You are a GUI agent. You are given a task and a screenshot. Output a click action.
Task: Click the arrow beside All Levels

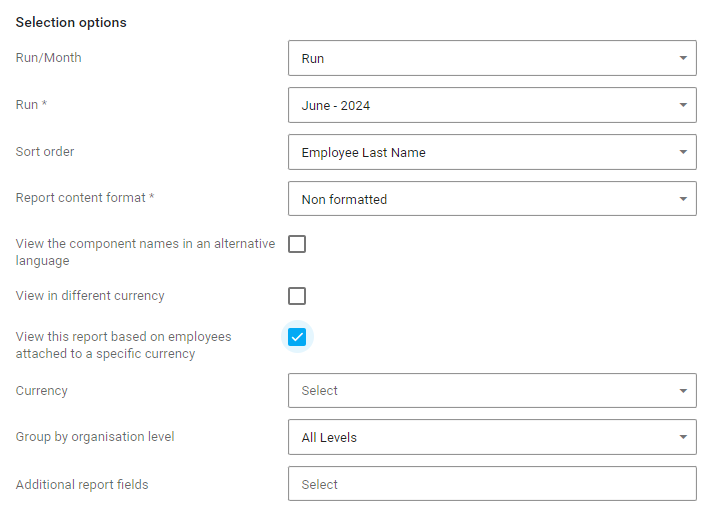[683, 437]
